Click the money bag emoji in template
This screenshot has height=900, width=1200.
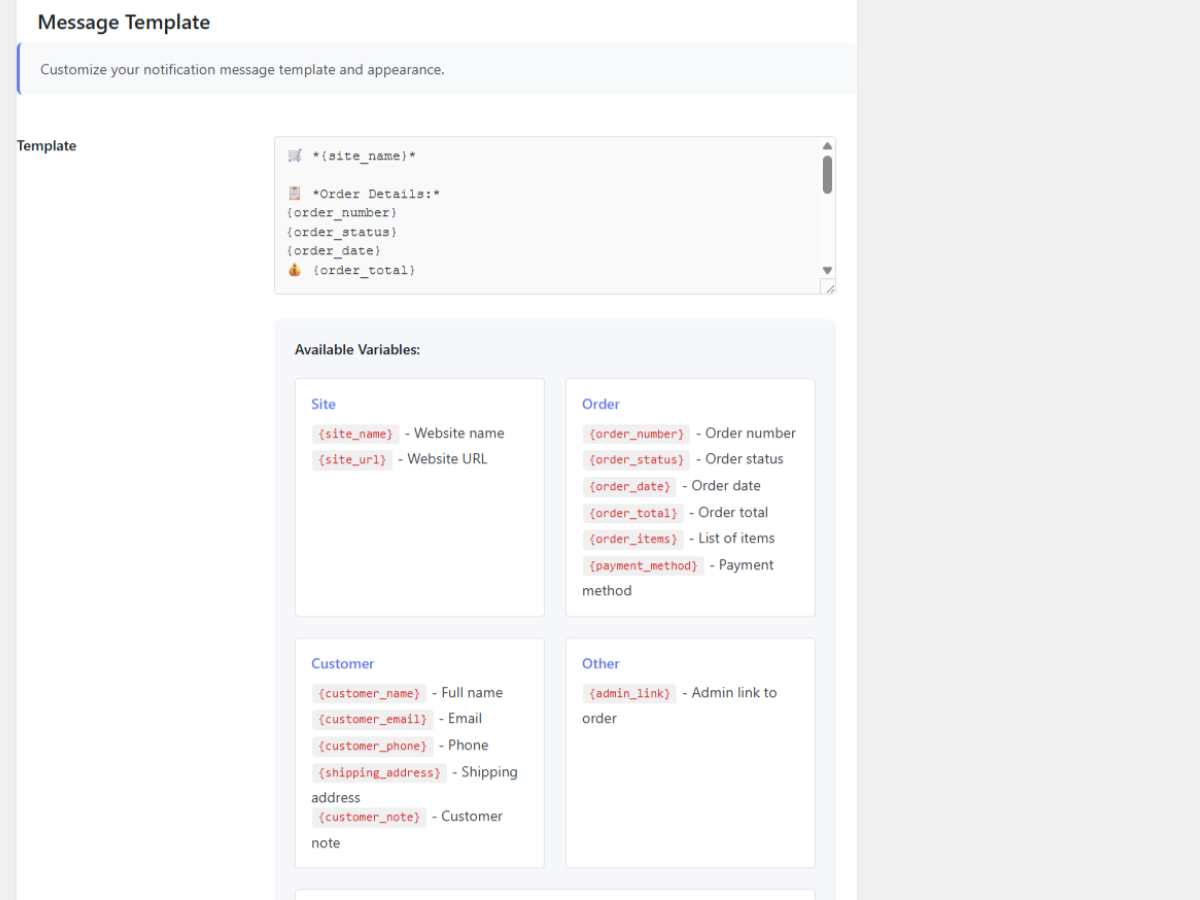pyautogui.click(x=294, y=270)
